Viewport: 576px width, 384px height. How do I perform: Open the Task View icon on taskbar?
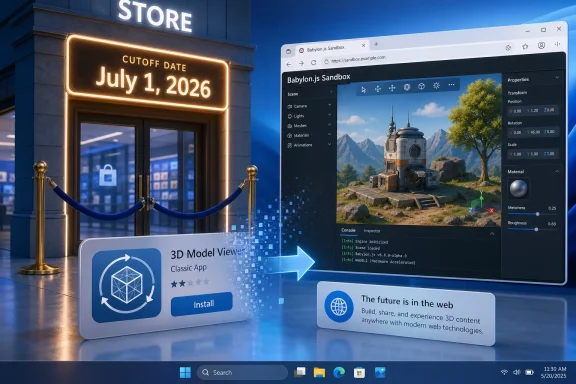[300, 372]
